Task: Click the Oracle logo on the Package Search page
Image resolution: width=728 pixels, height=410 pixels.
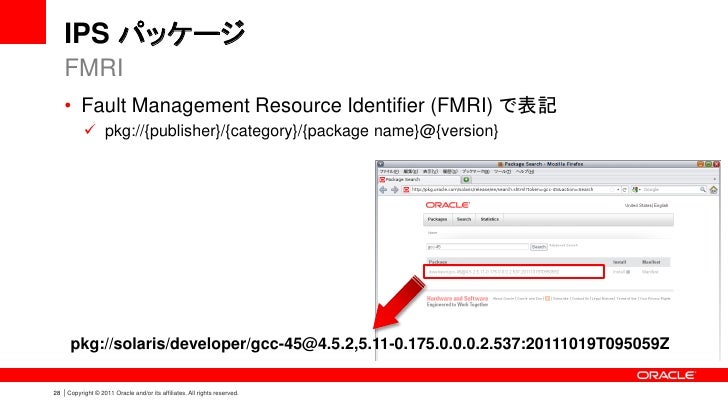Action: [x=448, y=205]
